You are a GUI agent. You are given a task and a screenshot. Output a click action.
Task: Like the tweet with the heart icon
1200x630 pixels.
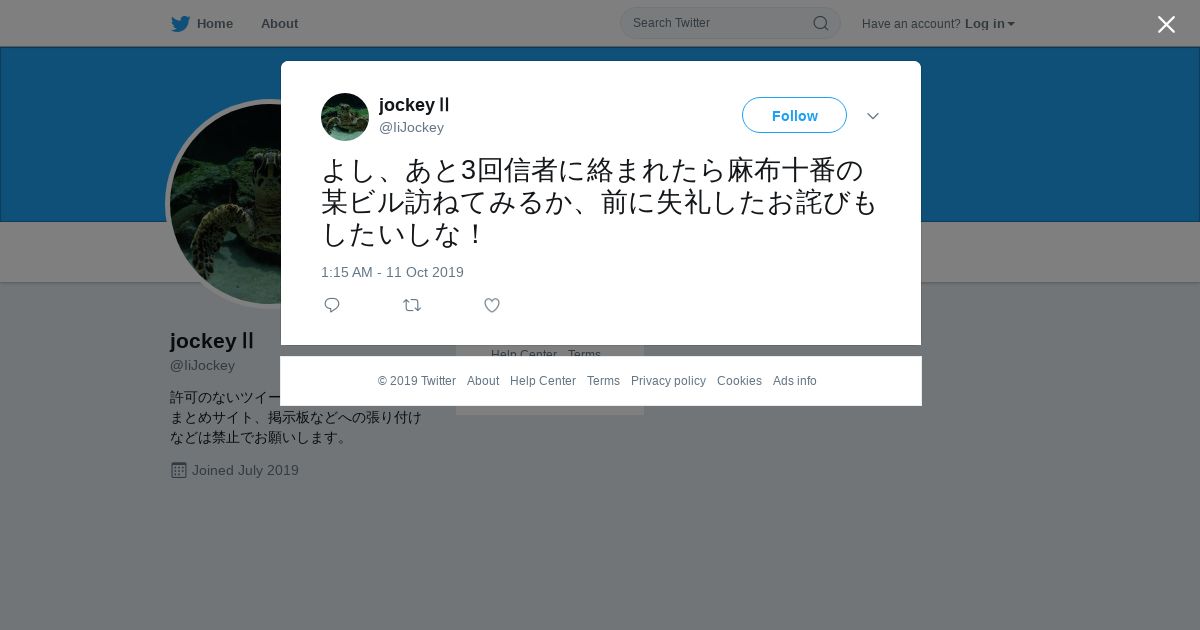pos(492,305)
